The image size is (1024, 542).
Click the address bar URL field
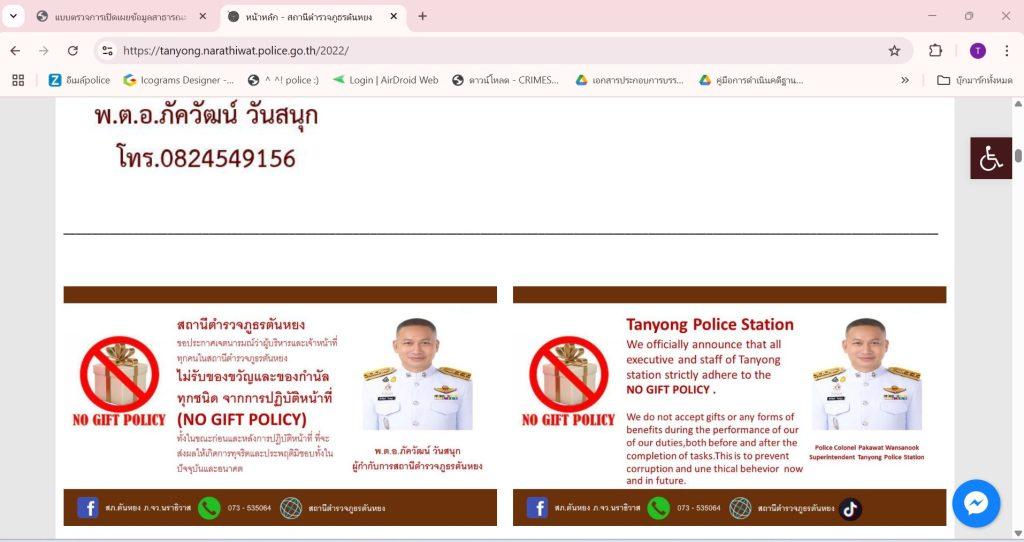496,50
